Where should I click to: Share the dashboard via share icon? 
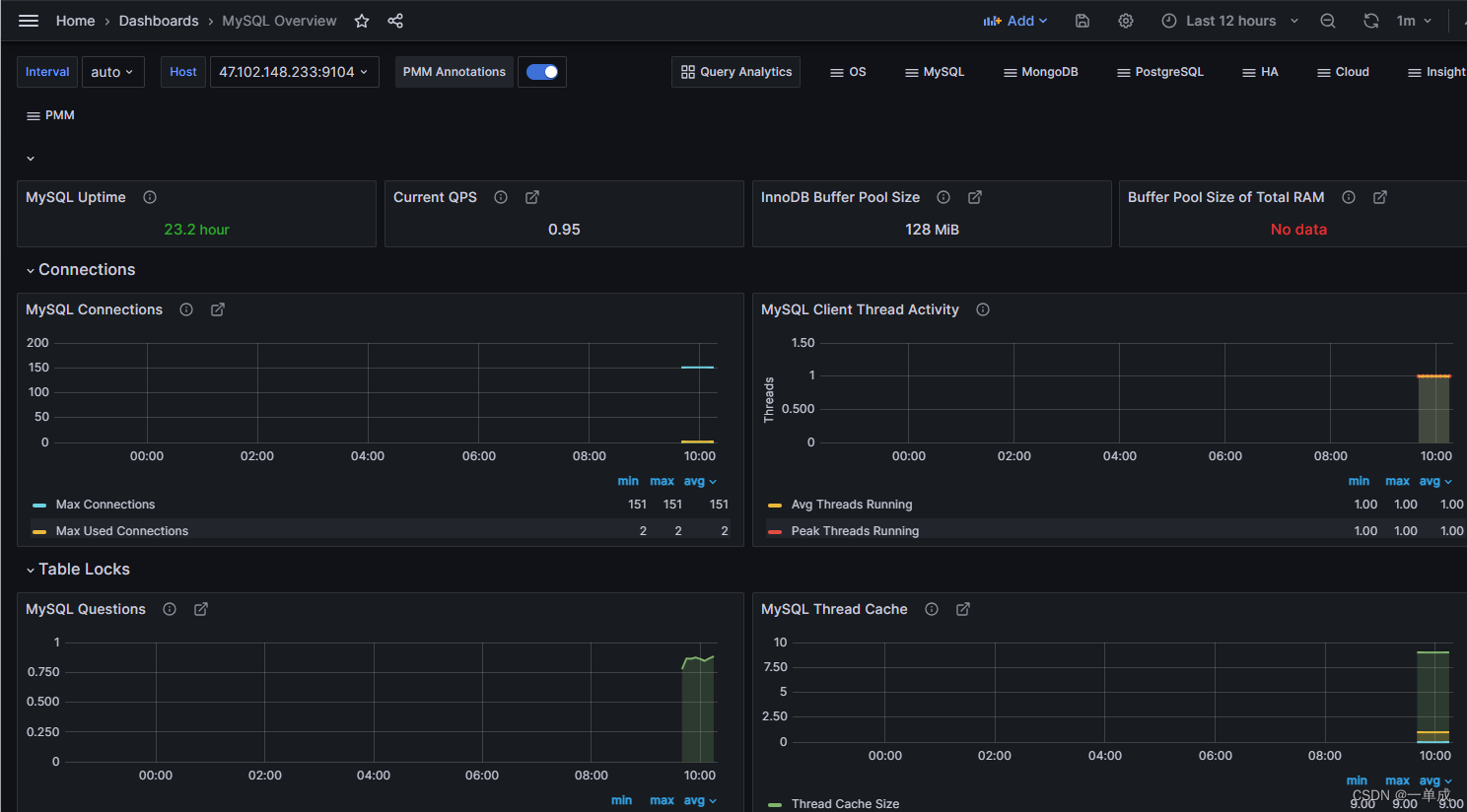395,21
